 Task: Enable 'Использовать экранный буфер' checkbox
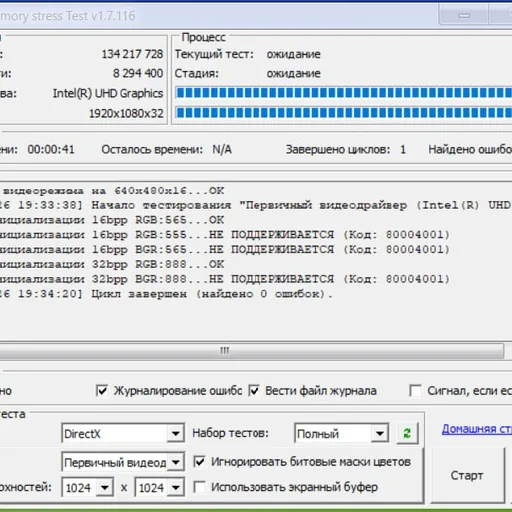coord(199,487)
